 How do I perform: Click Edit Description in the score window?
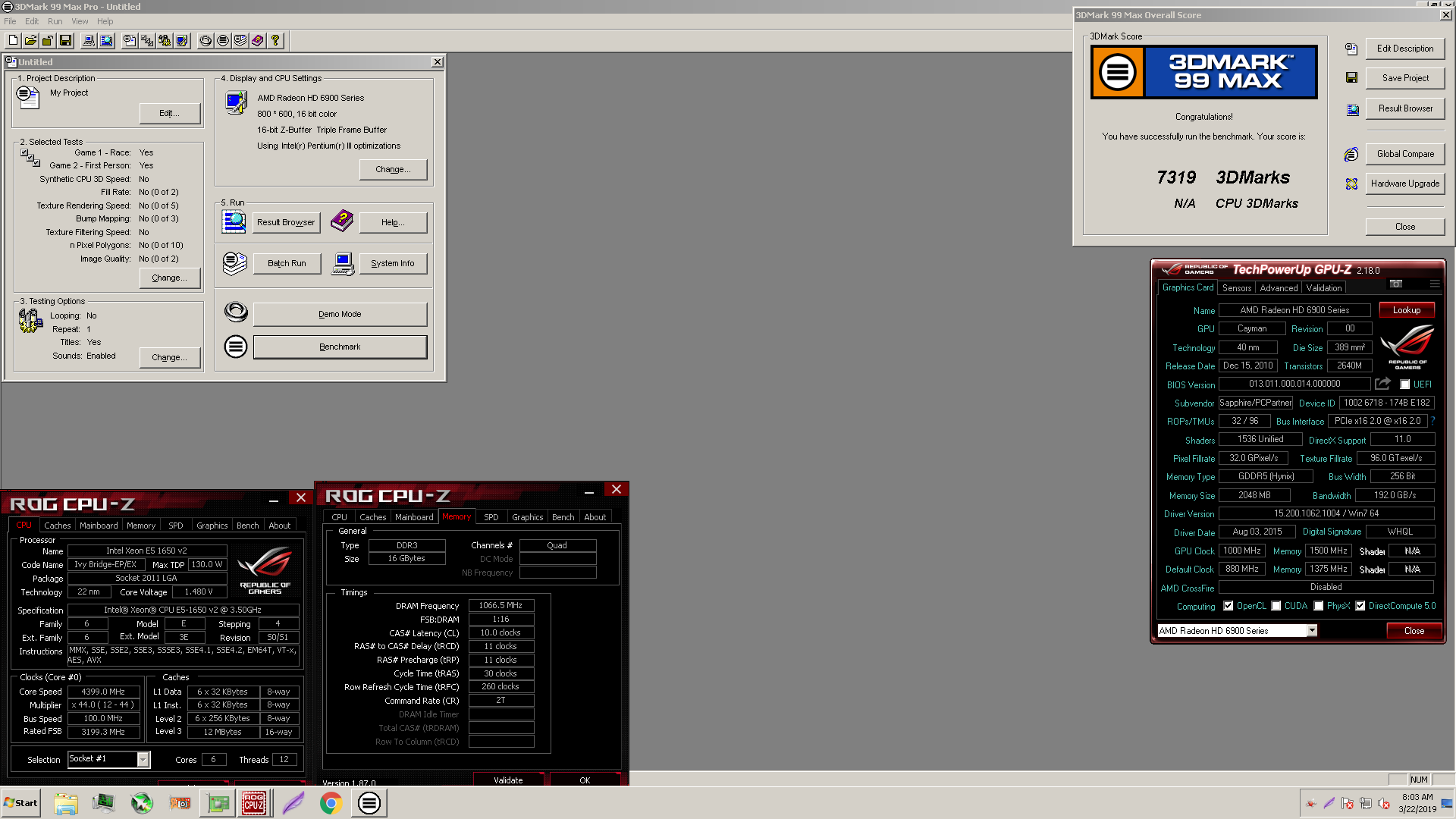[x=1405, y=49]
